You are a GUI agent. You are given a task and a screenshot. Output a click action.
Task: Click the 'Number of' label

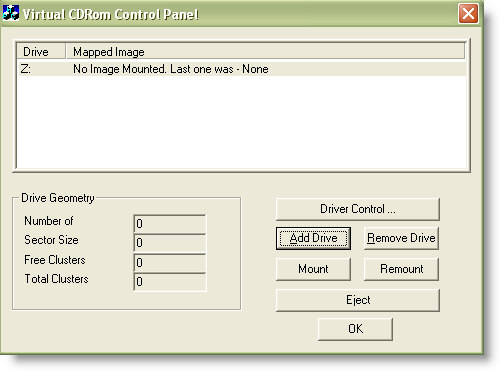(x=49, y=221)
